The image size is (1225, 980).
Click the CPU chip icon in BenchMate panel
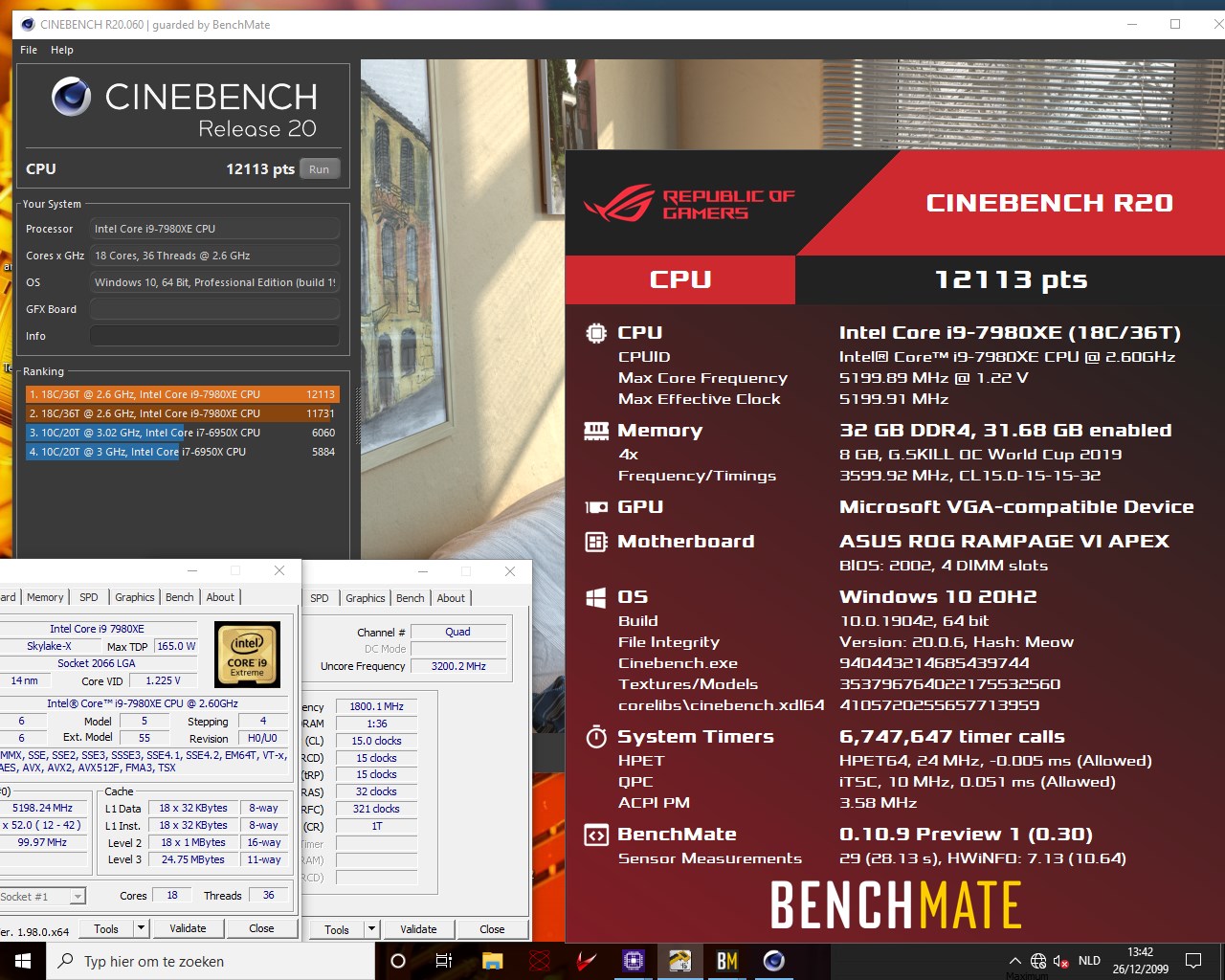(x=596, y=333)
